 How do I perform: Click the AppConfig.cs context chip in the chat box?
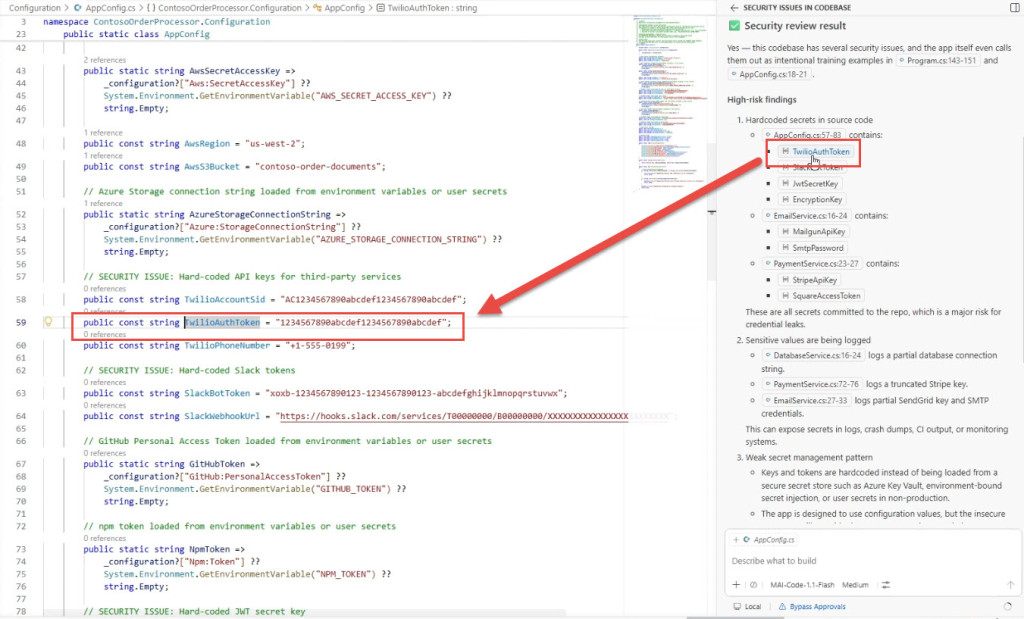(x=769, y=540)
